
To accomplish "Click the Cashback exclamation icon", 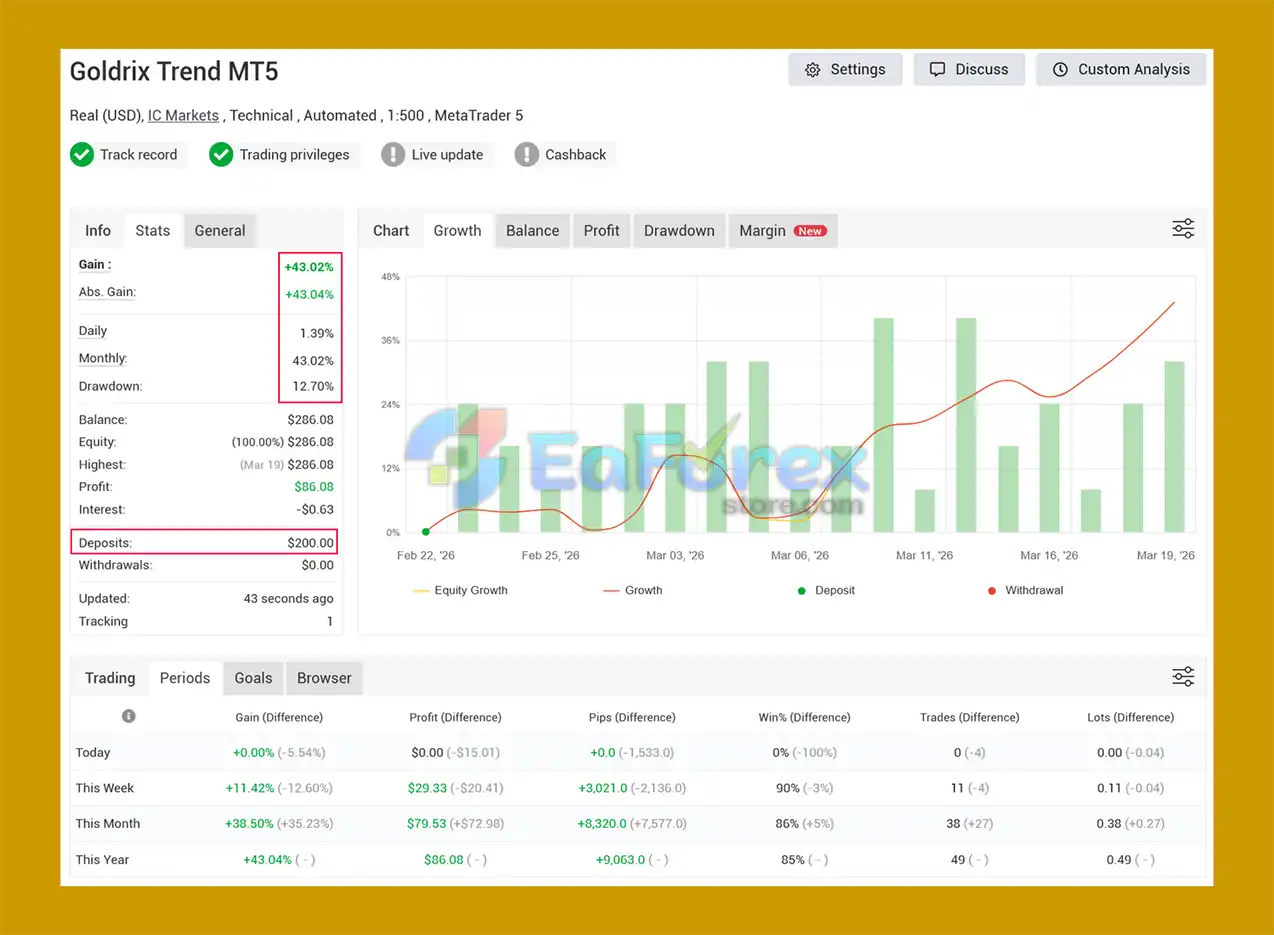I will [527, 155].
